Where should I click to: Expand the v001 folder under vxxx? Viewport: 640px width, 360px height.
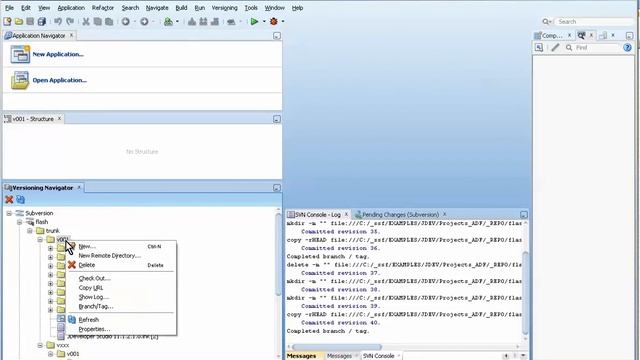50,354
